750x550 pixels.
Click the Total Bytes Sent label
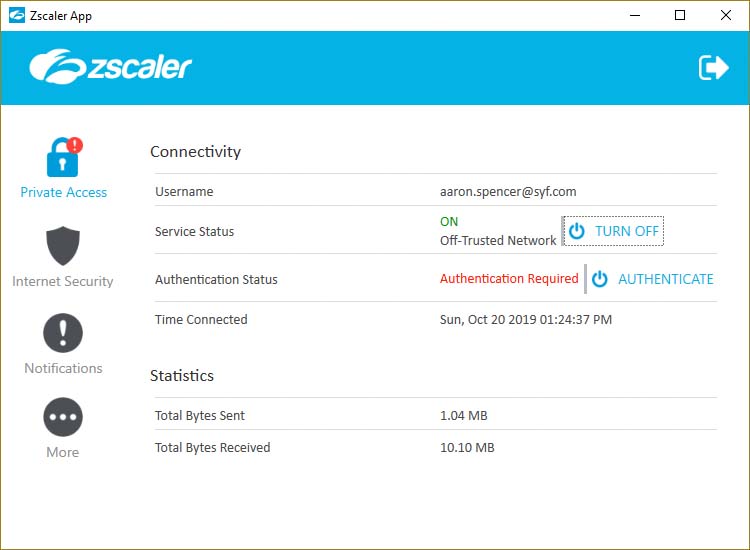199,416
